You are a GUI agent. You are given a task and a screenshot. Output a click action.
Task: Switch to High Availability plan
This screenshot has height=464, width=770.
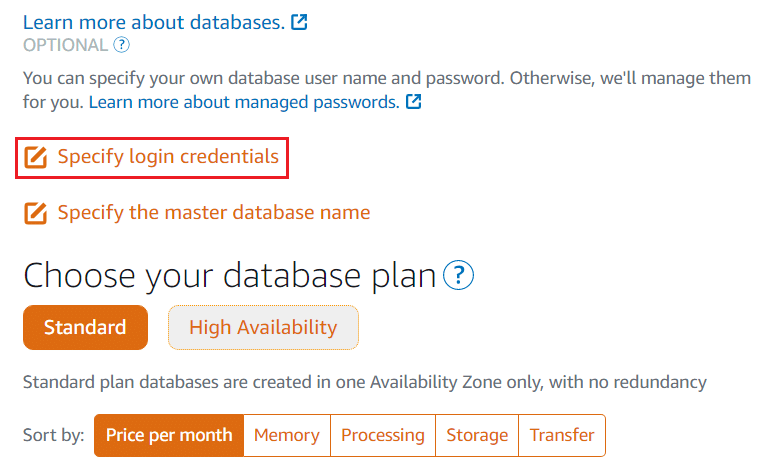(x=263, y=328)
